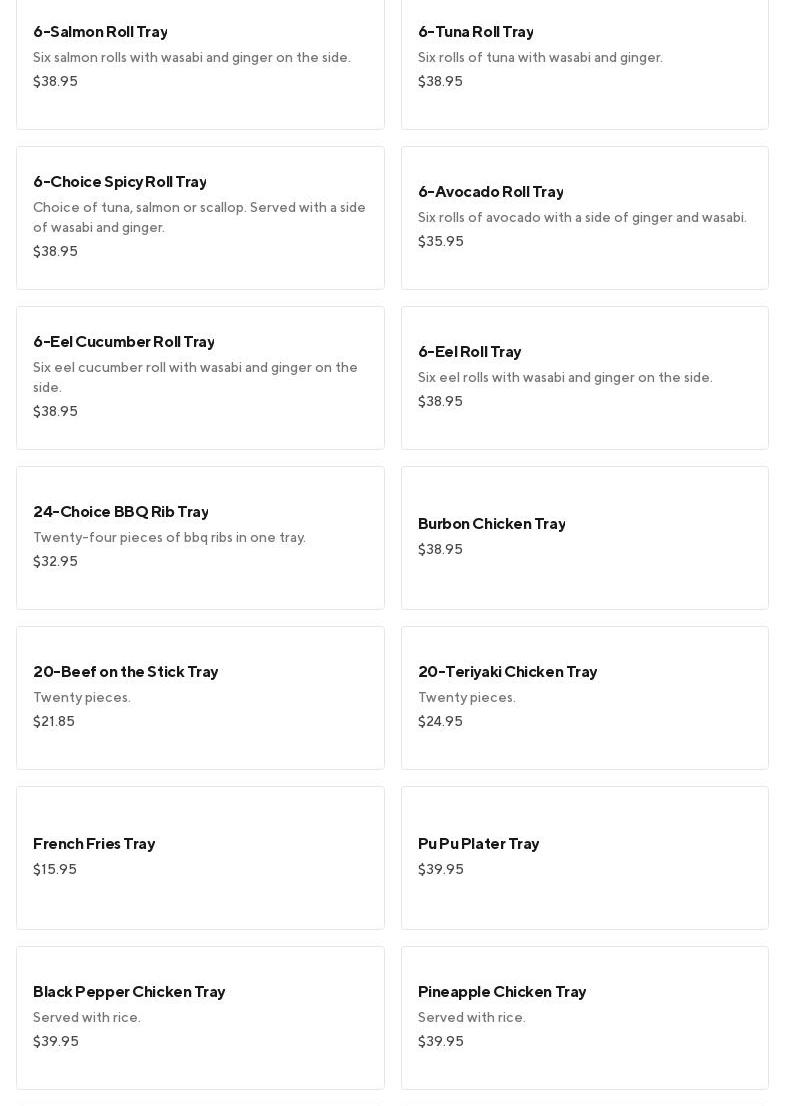Viewport: 785px width, 1106px height.
Task: Add the 24-Choice BBQ Rib Tray
Action: pos(121,512)
